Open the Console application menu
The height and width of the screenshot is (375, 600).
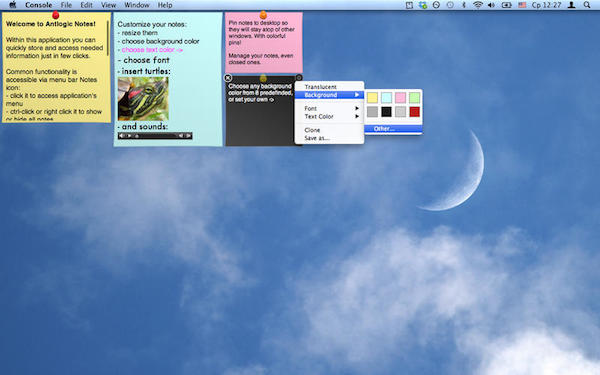[x=38, y=5]
